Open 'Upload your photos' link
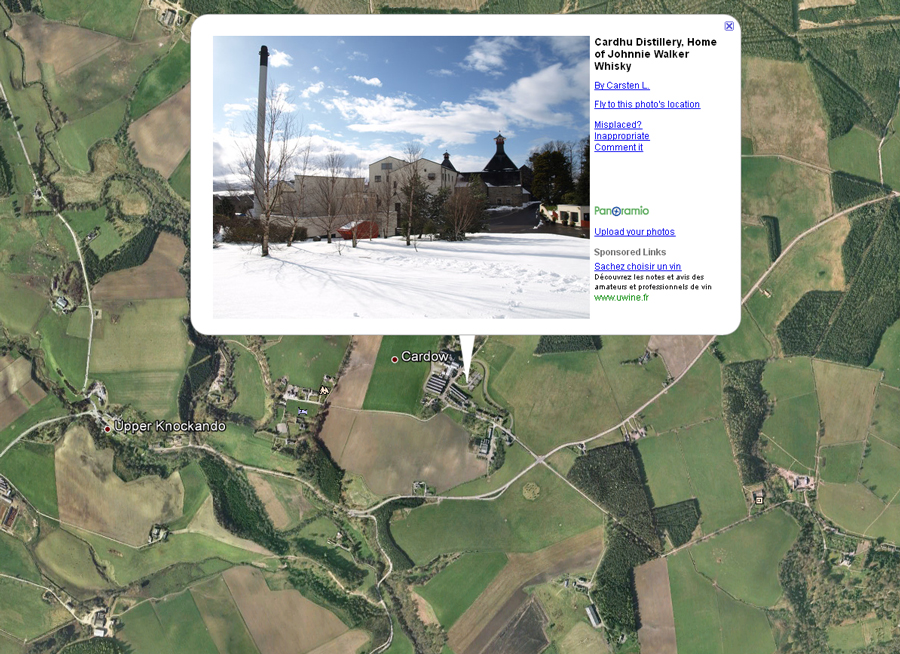 click(634, 231)
